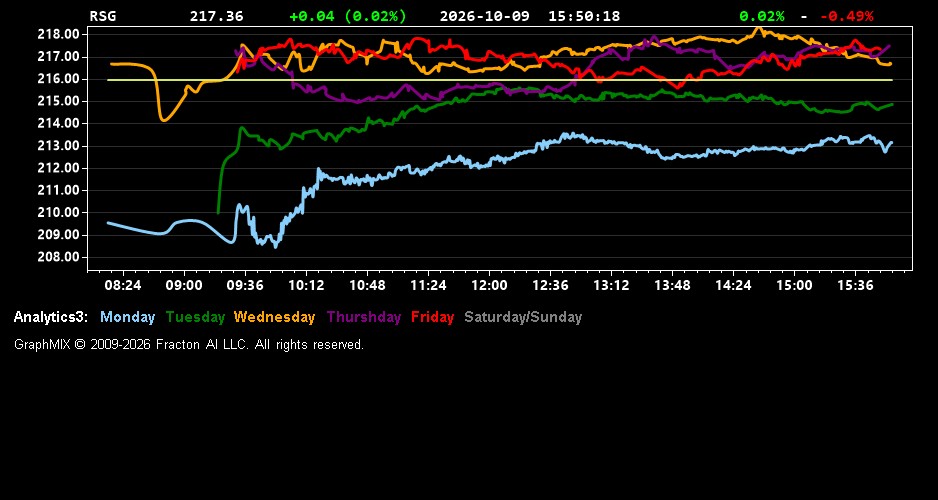Screen dimensions: 938x500
Task: Select the Saturday/Sunday legend label
Action: (523, 317)
